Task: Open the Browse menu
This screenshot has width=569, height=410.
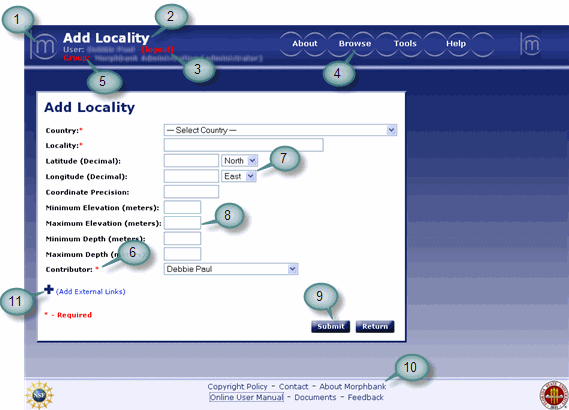Action: point(355,44)
